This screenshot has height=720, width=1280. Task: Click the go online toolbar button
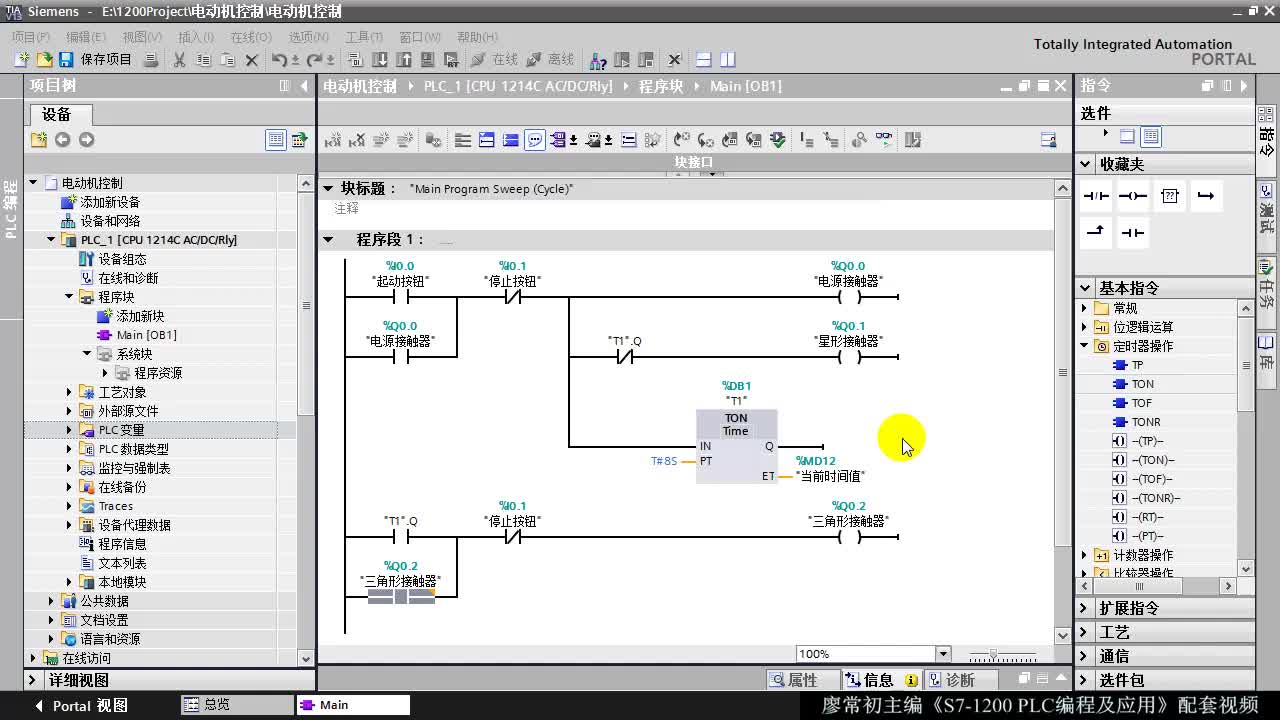(495, 60)
